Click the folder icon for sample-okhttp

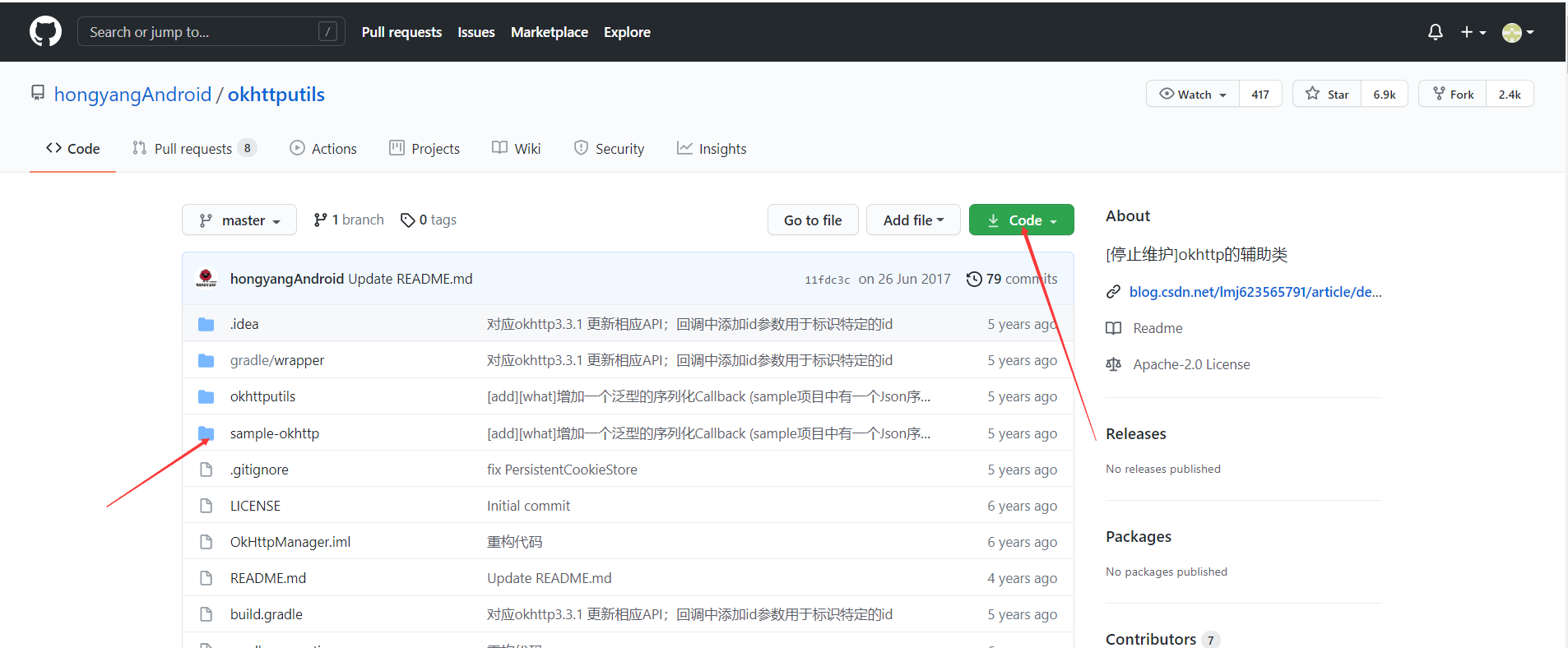click(x=206, y=433)
